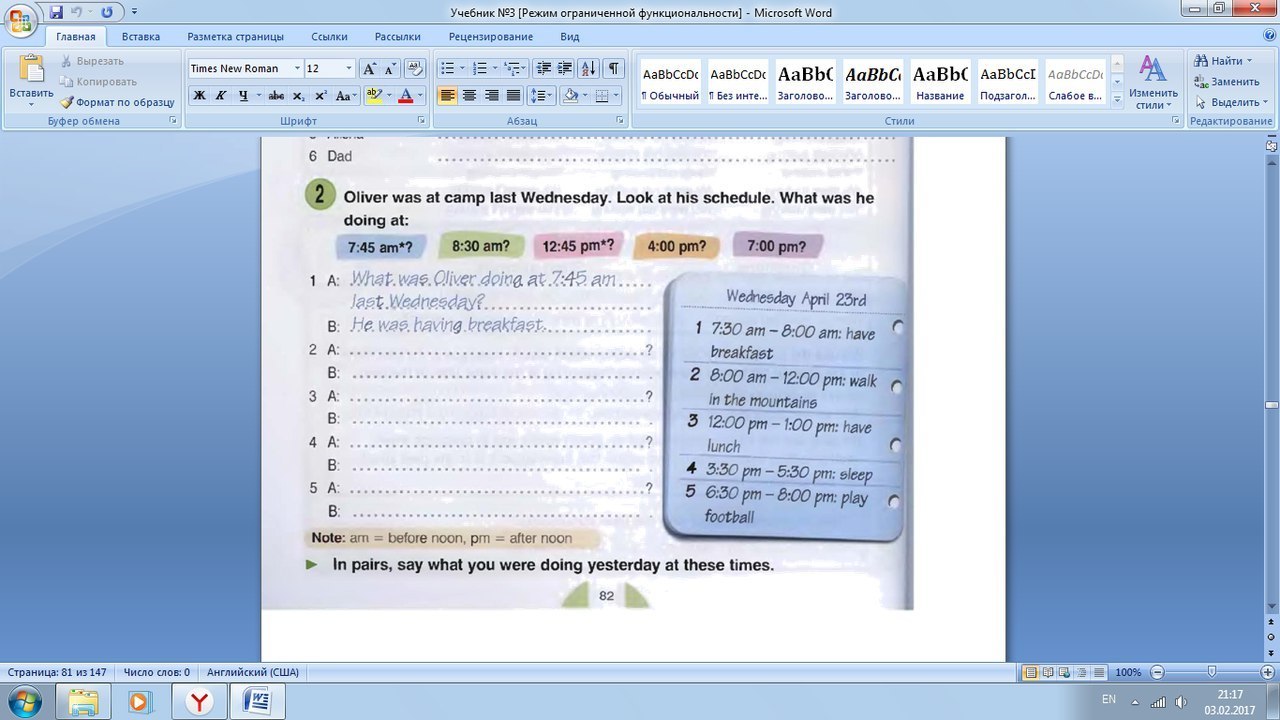This screenshot has width=1280, height=720.
Task: Apply the Без интервала style
Action: click(x=737, y=82)
